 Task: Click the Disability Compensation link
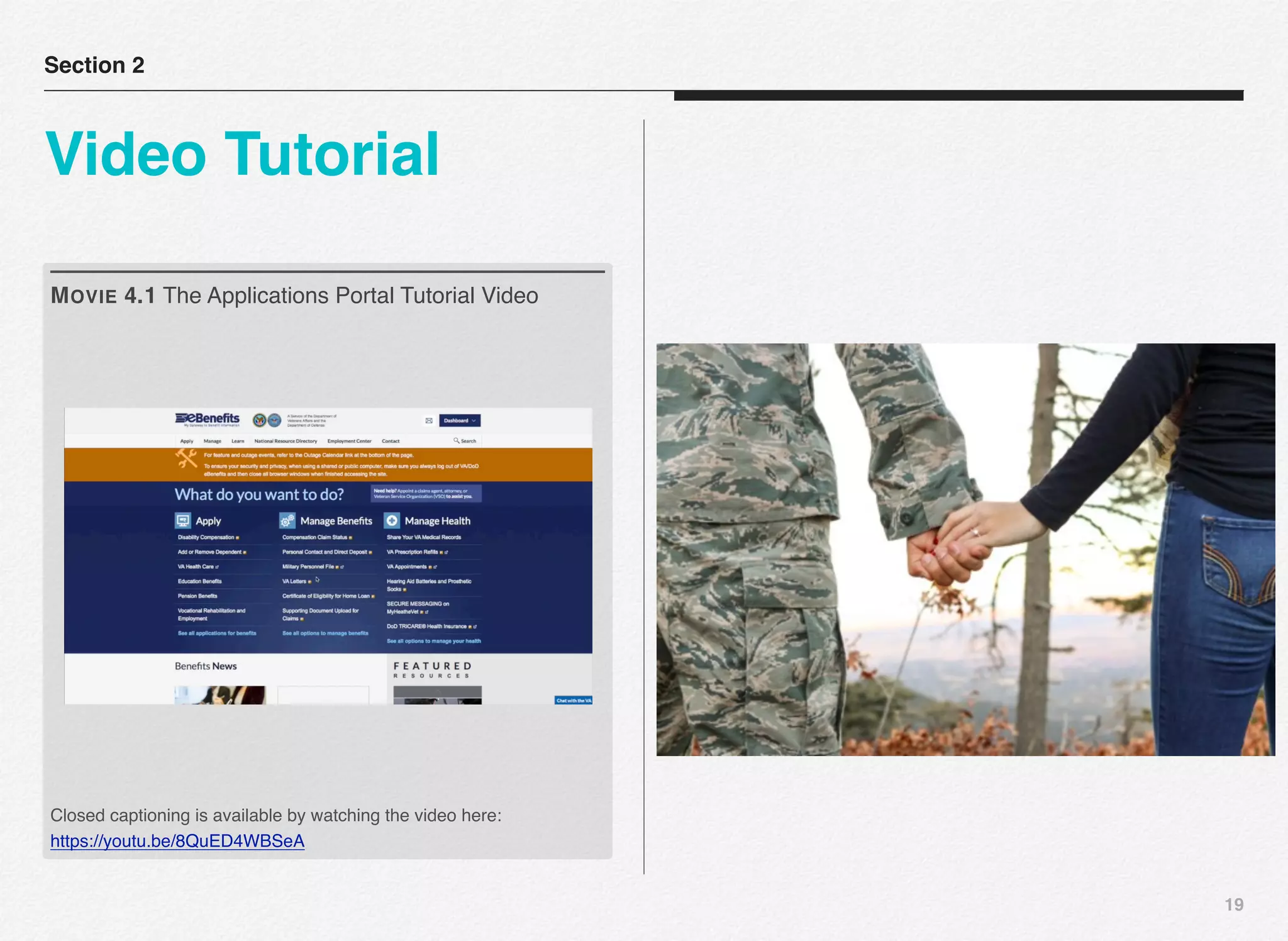click(x=206, y=538)
